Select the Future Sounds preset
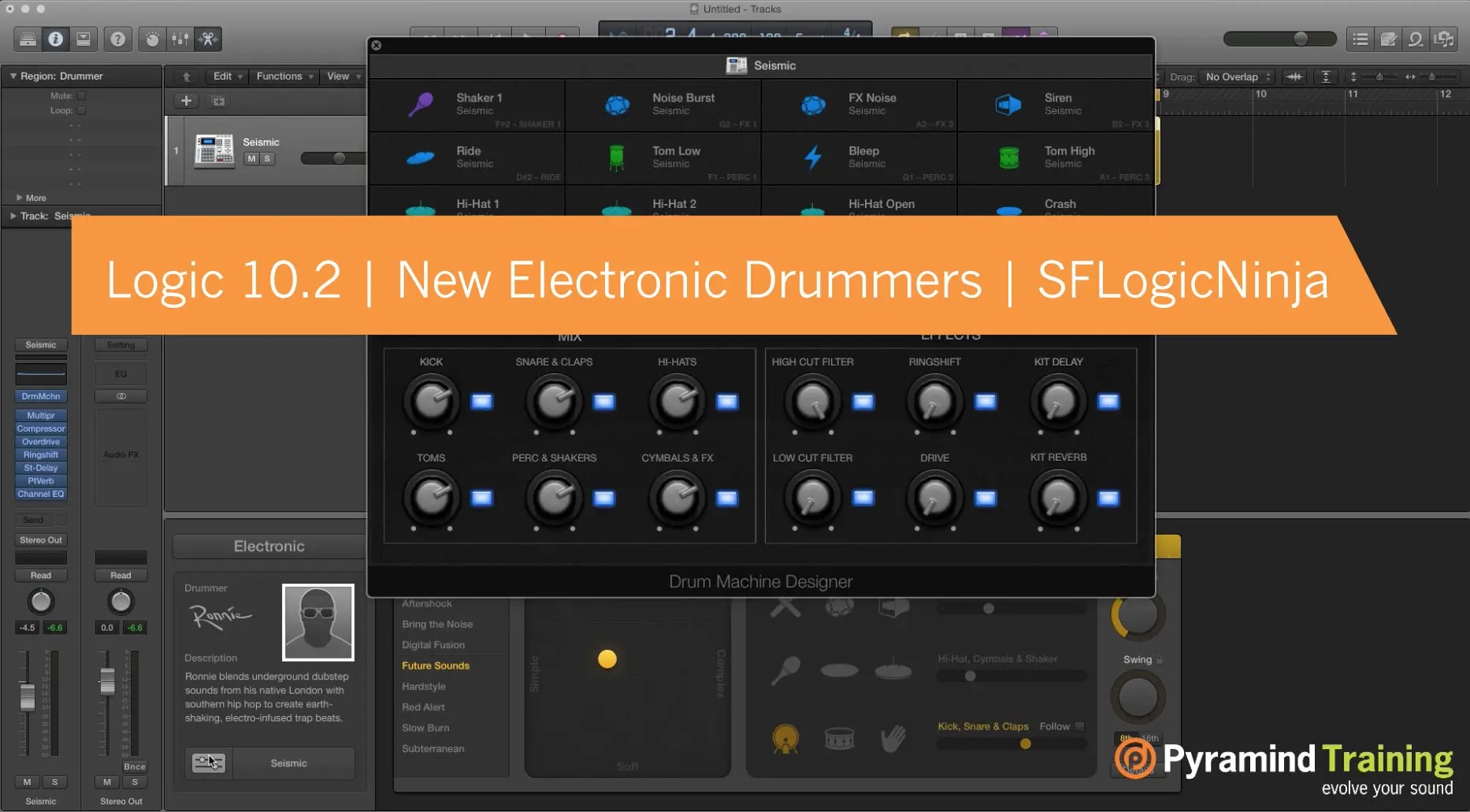 (436, 665)
